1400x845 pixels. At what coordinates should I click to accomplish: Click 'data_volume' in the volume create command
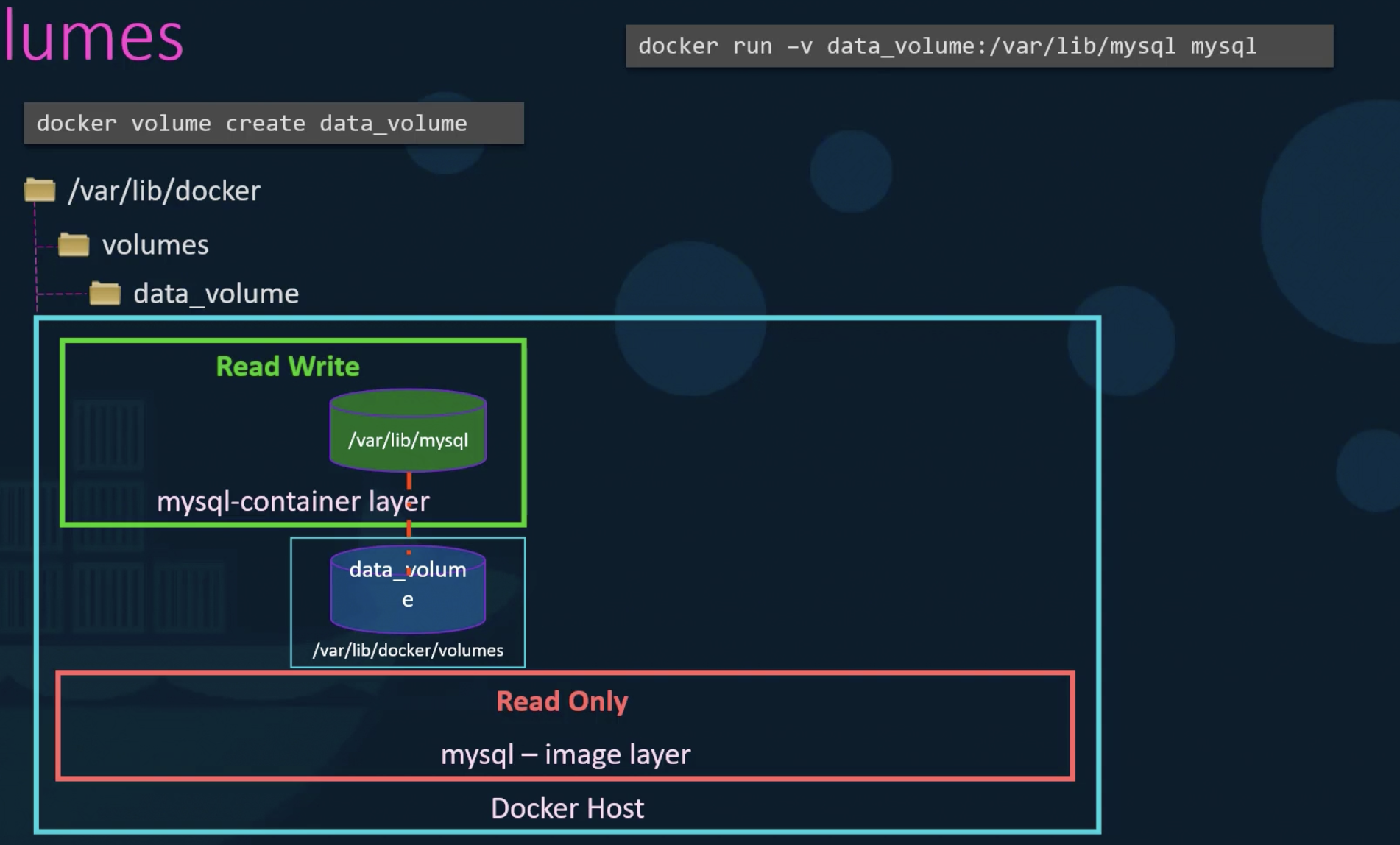click(393, 123)
